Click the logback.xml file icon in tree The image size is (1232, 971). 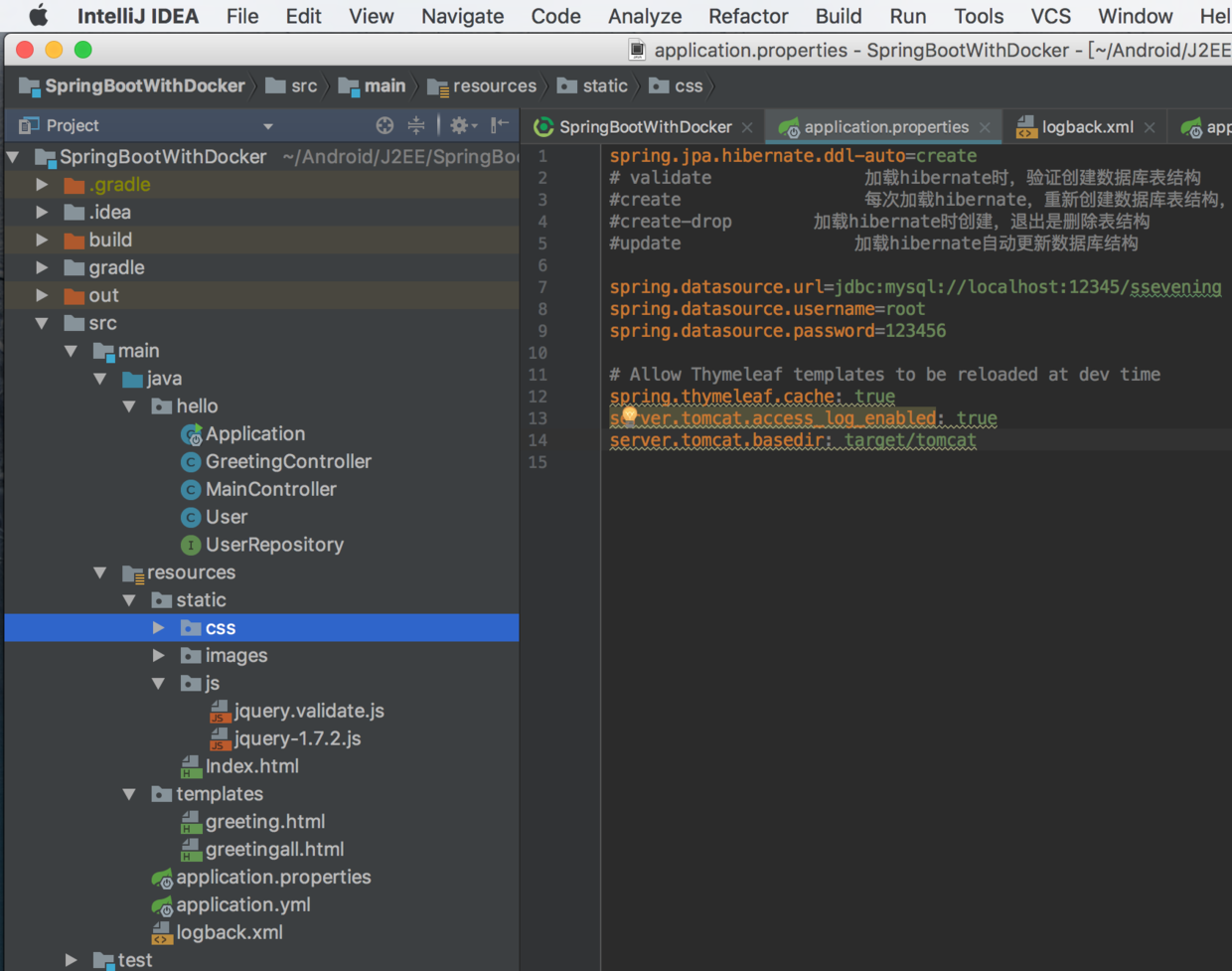pos(162,933)
